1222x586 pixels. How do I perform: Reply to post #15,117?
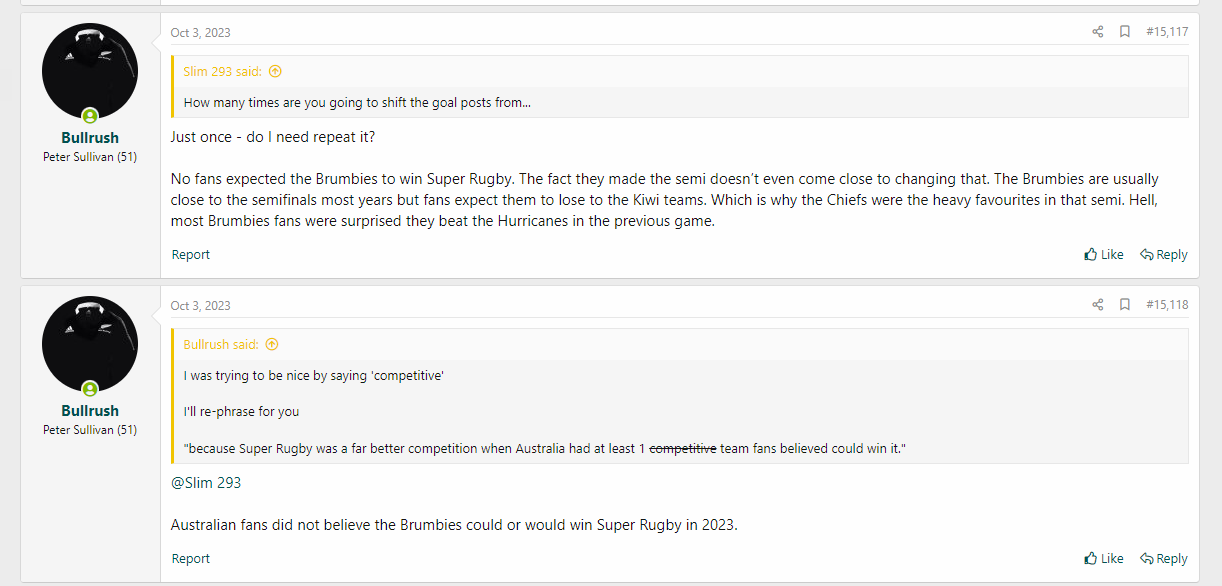[1164, 254]
